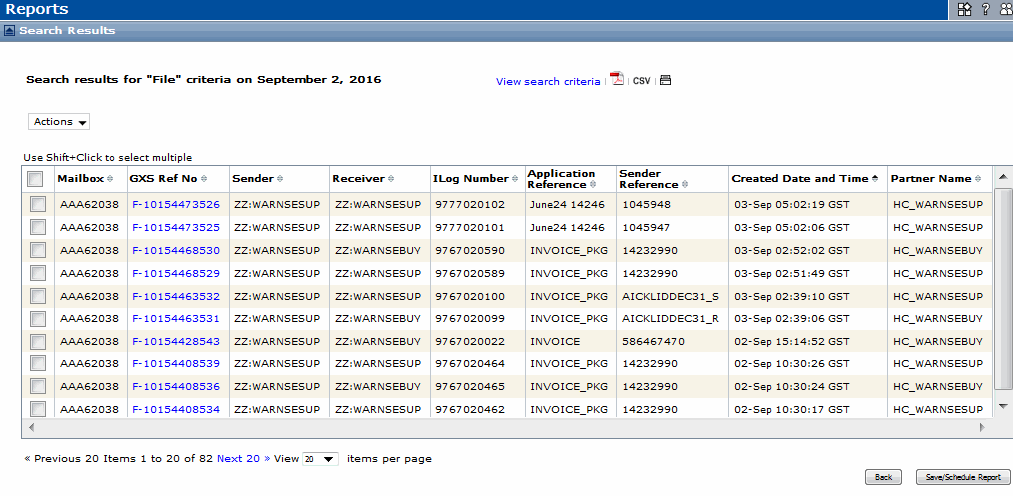Select the checkbox for row F-10154473526

pyautogui.click(x=38, y=204)
